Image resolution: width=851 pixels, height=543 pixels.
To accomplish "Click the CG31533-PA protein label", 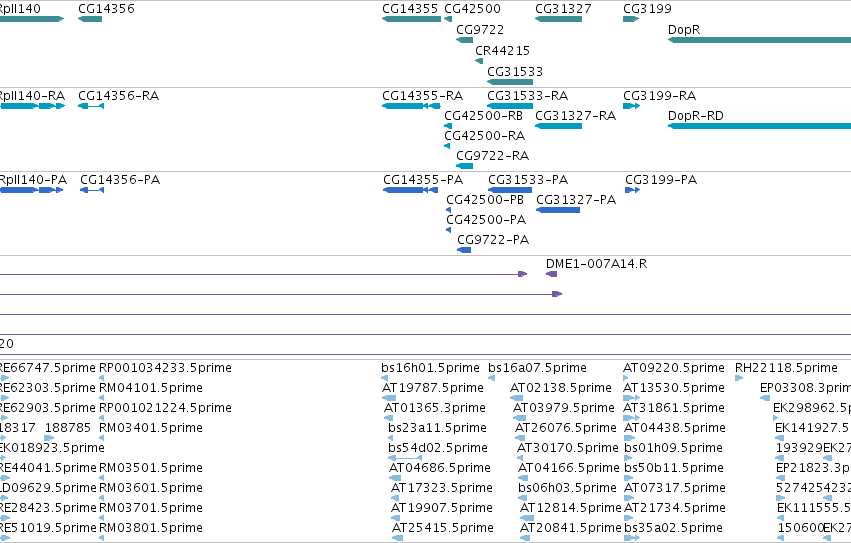I will tap(528, 180).
